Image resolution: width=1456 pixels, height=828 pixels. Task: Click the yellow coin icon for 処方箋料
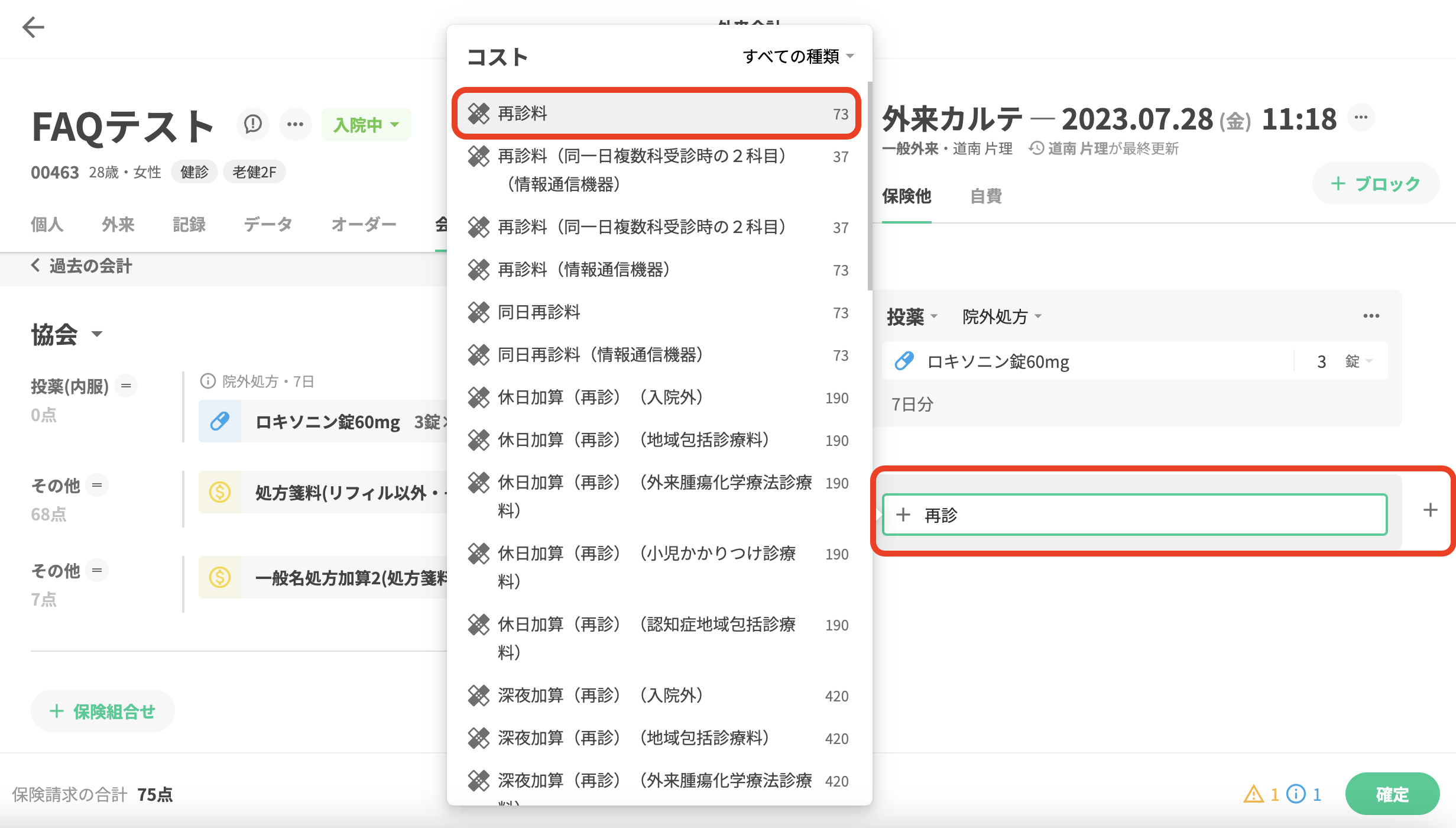[x=220, y=492]
